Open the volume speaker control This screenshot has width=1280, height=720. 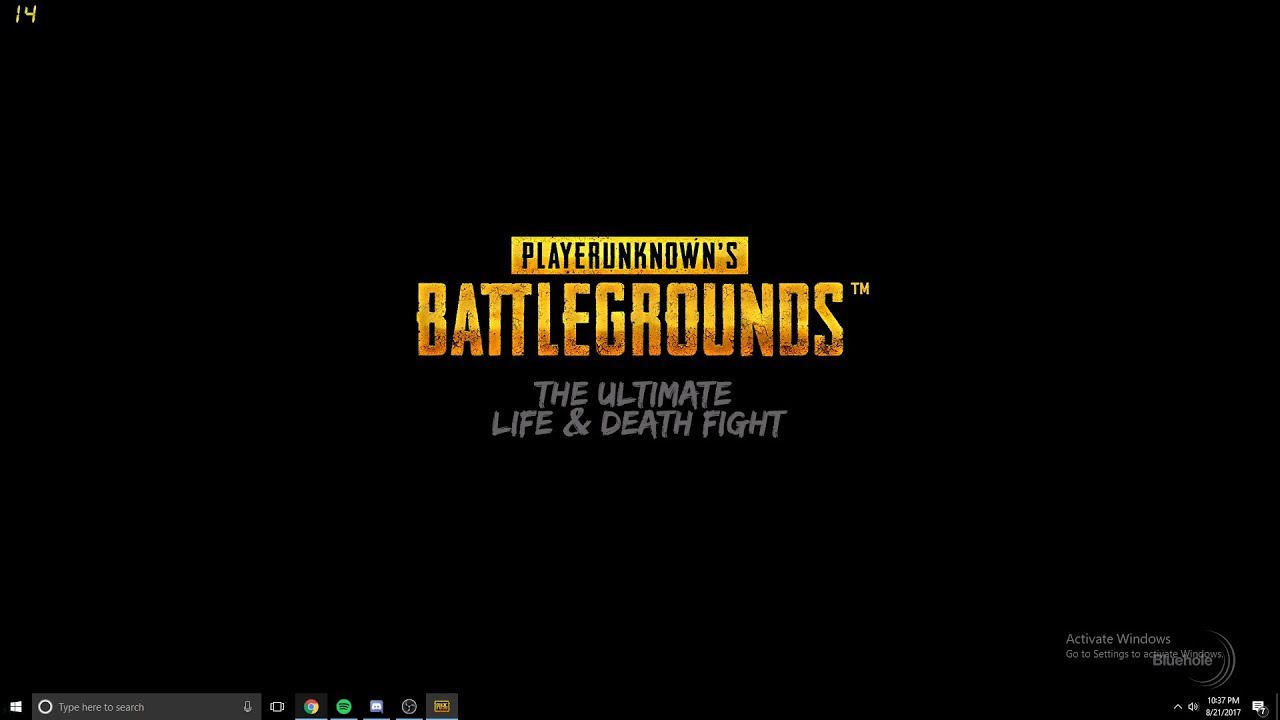coord(1193,707)
